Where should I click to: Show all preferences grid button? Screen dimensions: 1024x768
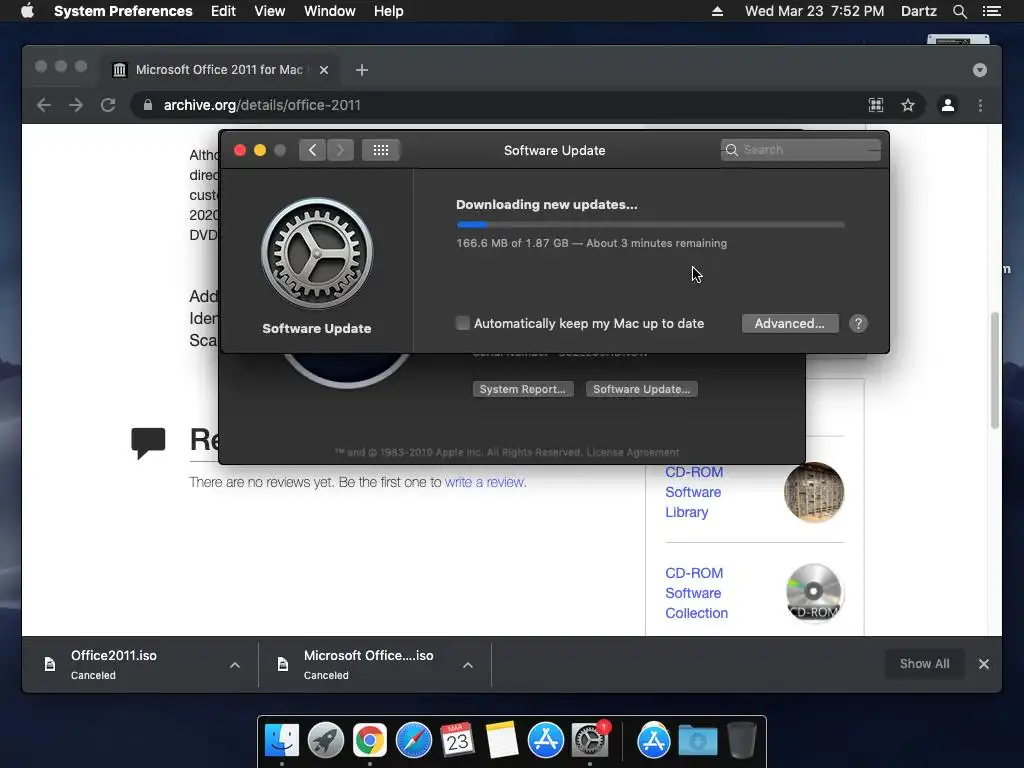(x=381, y=150)
